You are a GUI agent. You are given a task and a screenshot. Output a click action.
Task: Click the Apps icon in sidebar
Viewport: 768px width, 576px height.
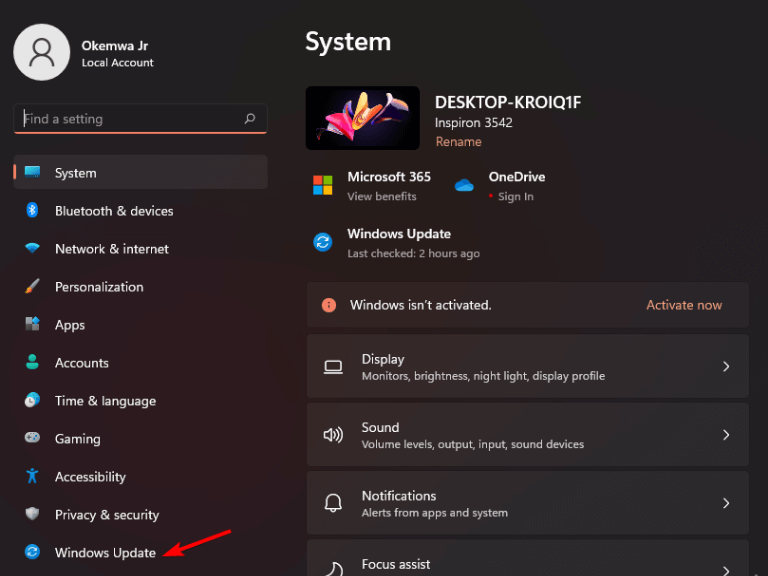click(32, 324)
